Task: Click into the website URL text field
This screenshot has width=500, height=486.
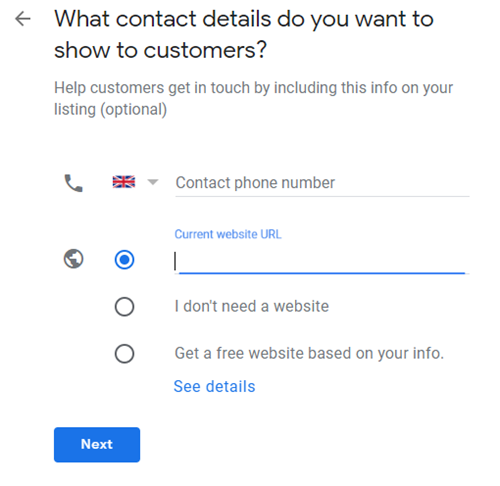Action: (x=322, y=261)
